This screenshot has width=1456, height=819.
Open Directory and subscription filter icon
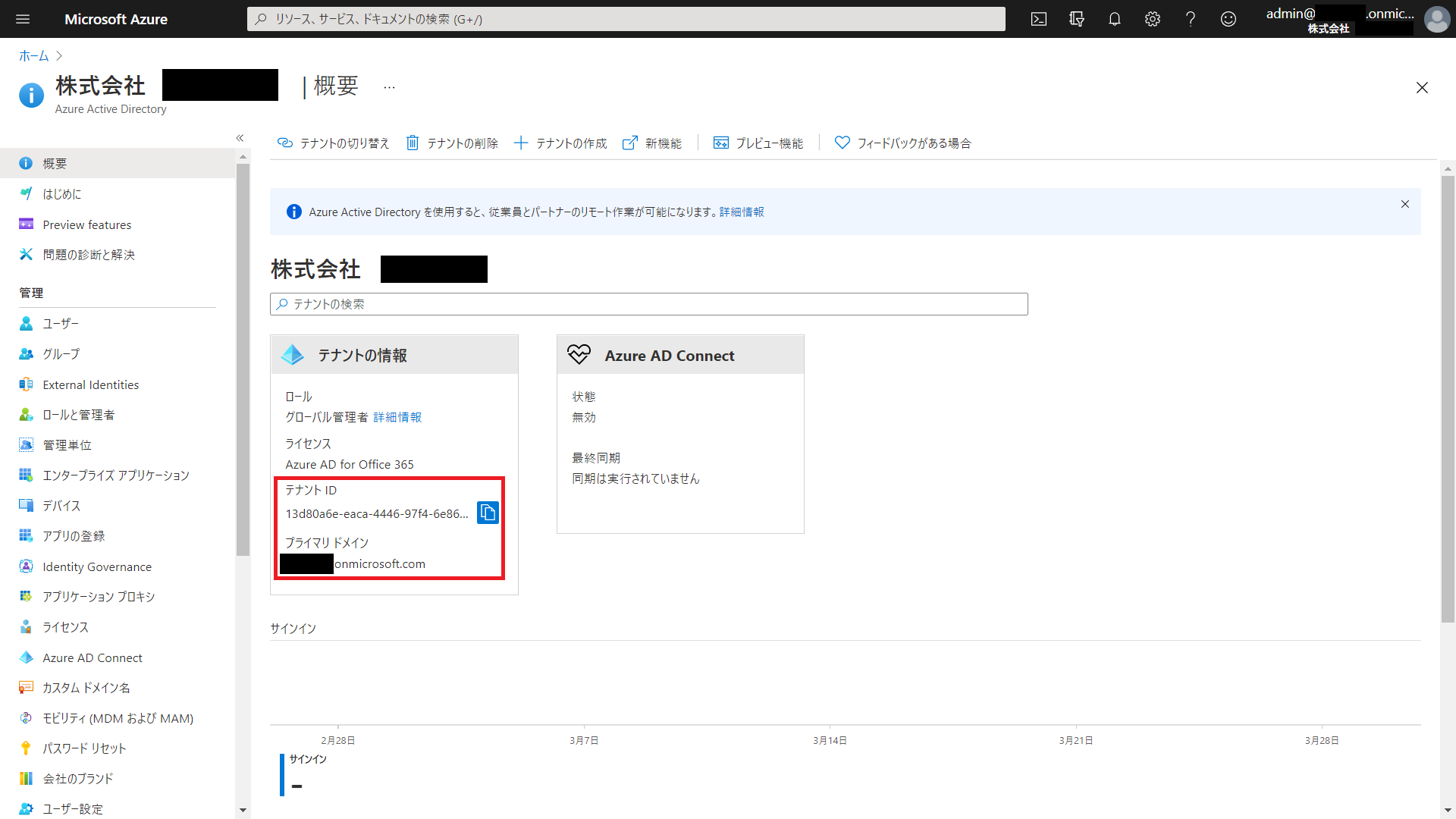point(1077,19)
